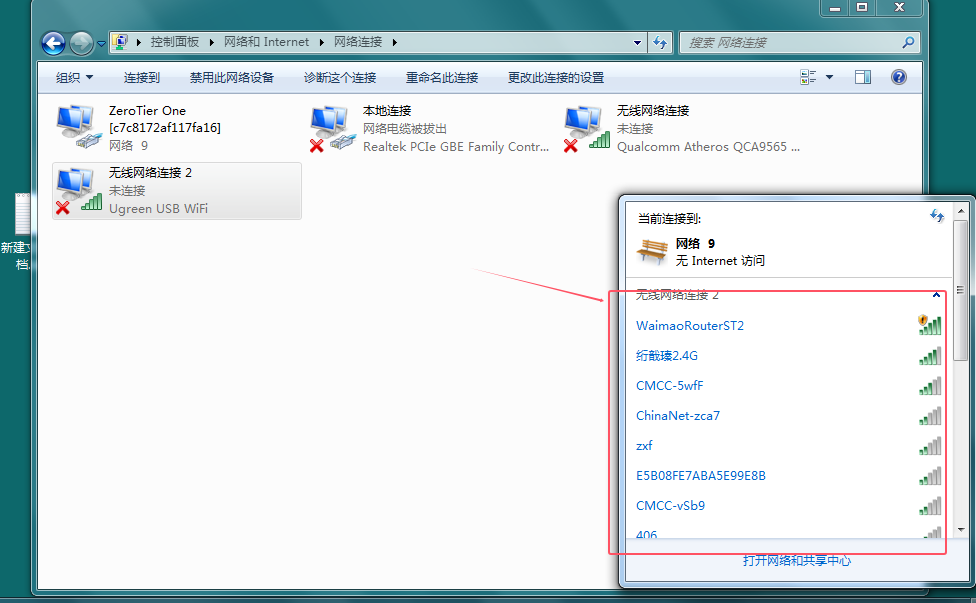976x603 pixels.
Task: Select the Qualcomm Atheros wireless adapter
Action: click(x=585, y=128)
